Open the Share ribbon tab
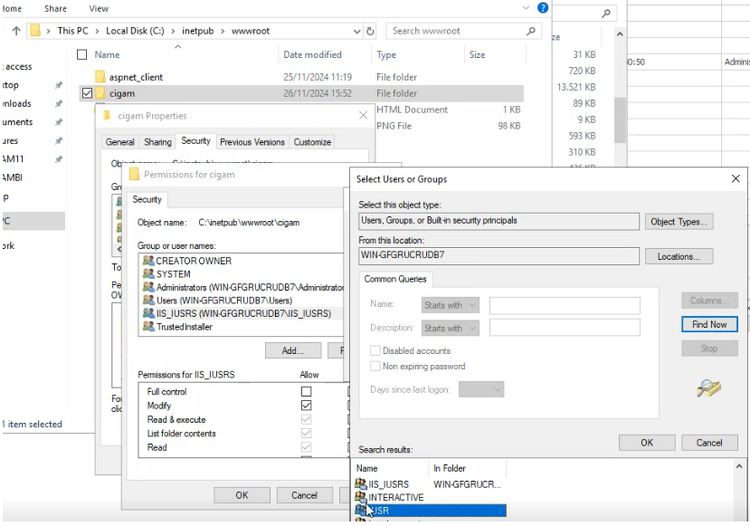This screenshot has width=750, height=526. [x=55, y=9]
